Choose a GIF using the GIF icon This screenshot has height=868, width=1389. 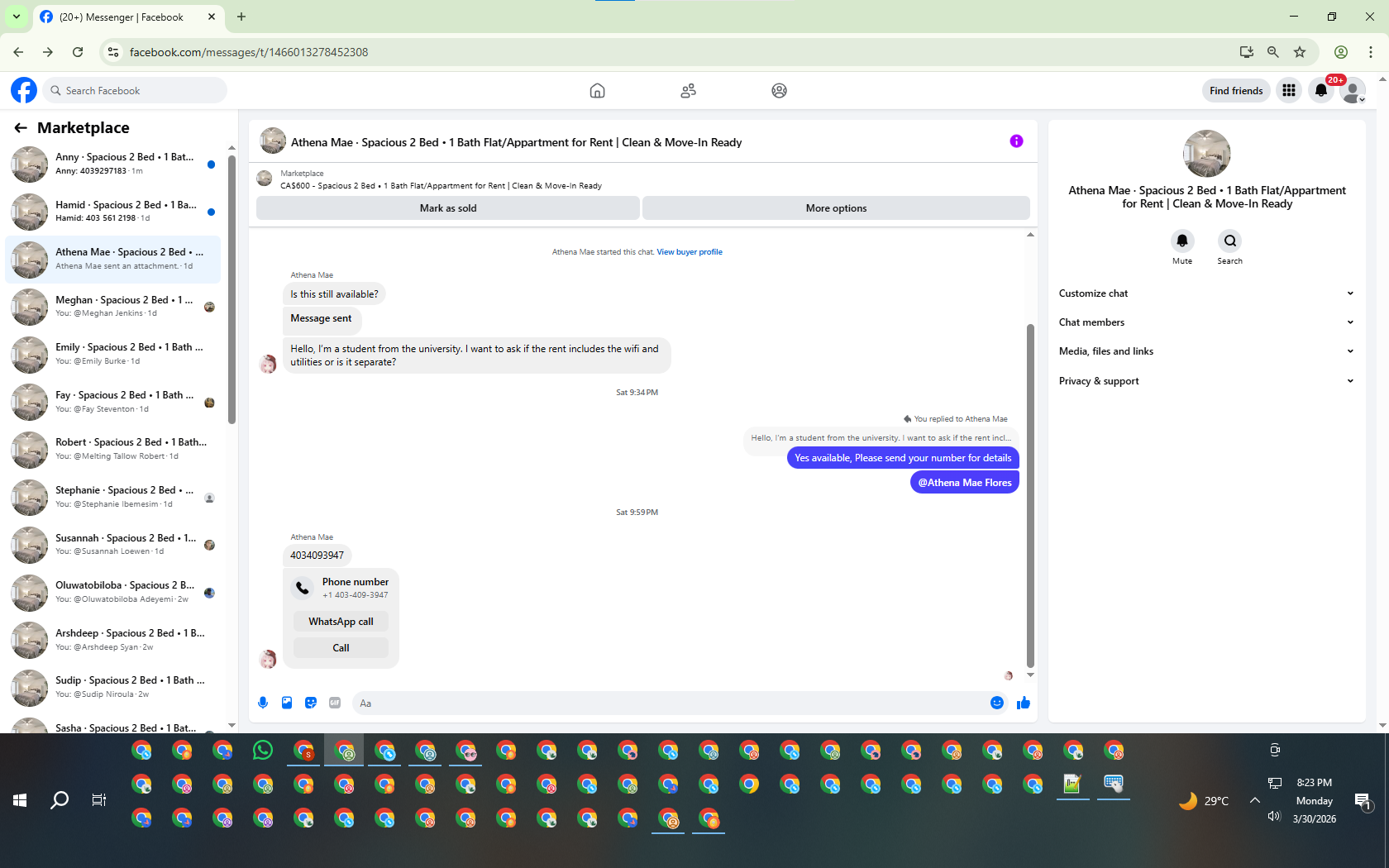(335, 703)
